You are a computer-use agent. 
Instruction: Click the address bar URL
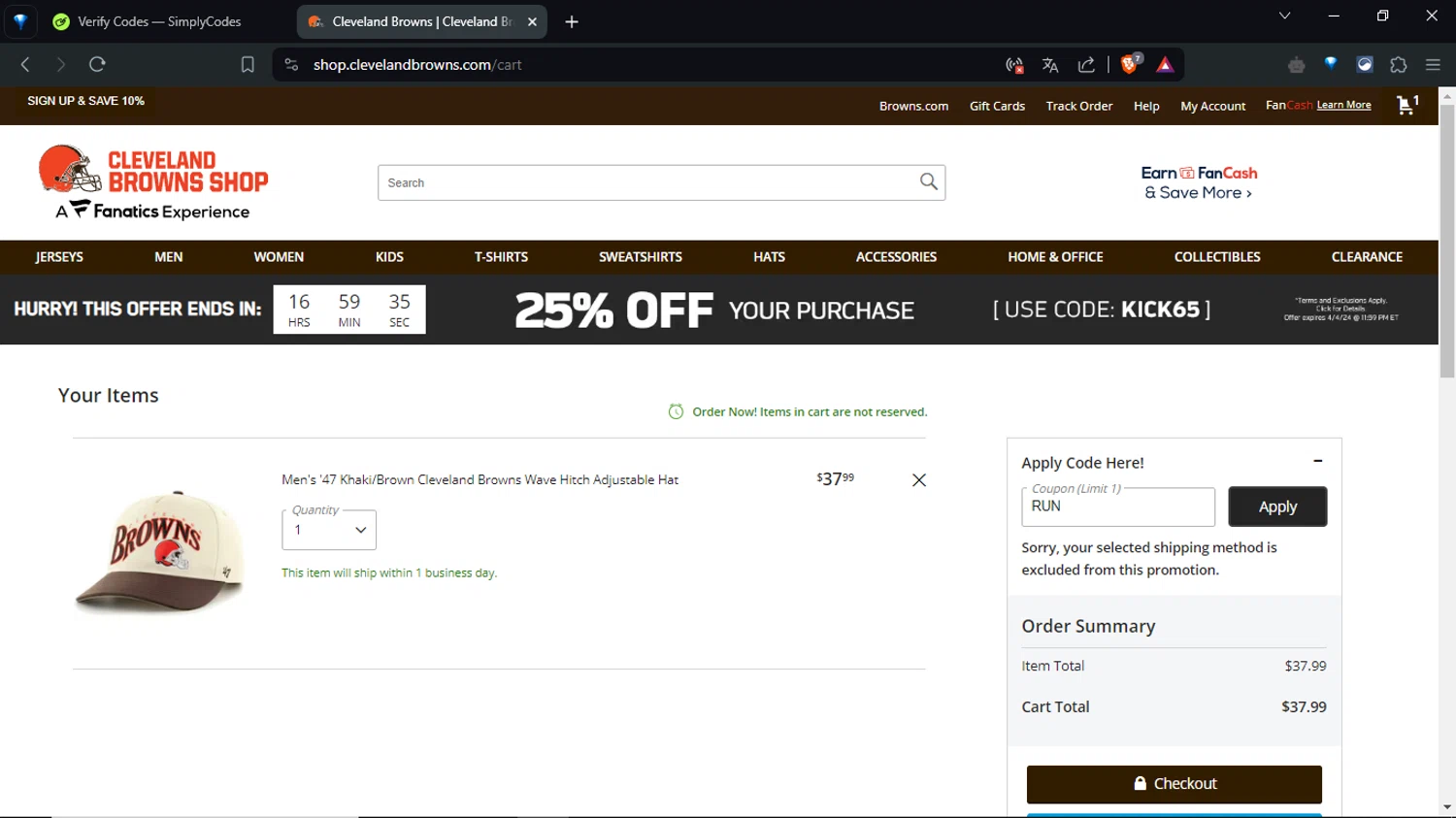pyautogui.click(x=417, y=65)
